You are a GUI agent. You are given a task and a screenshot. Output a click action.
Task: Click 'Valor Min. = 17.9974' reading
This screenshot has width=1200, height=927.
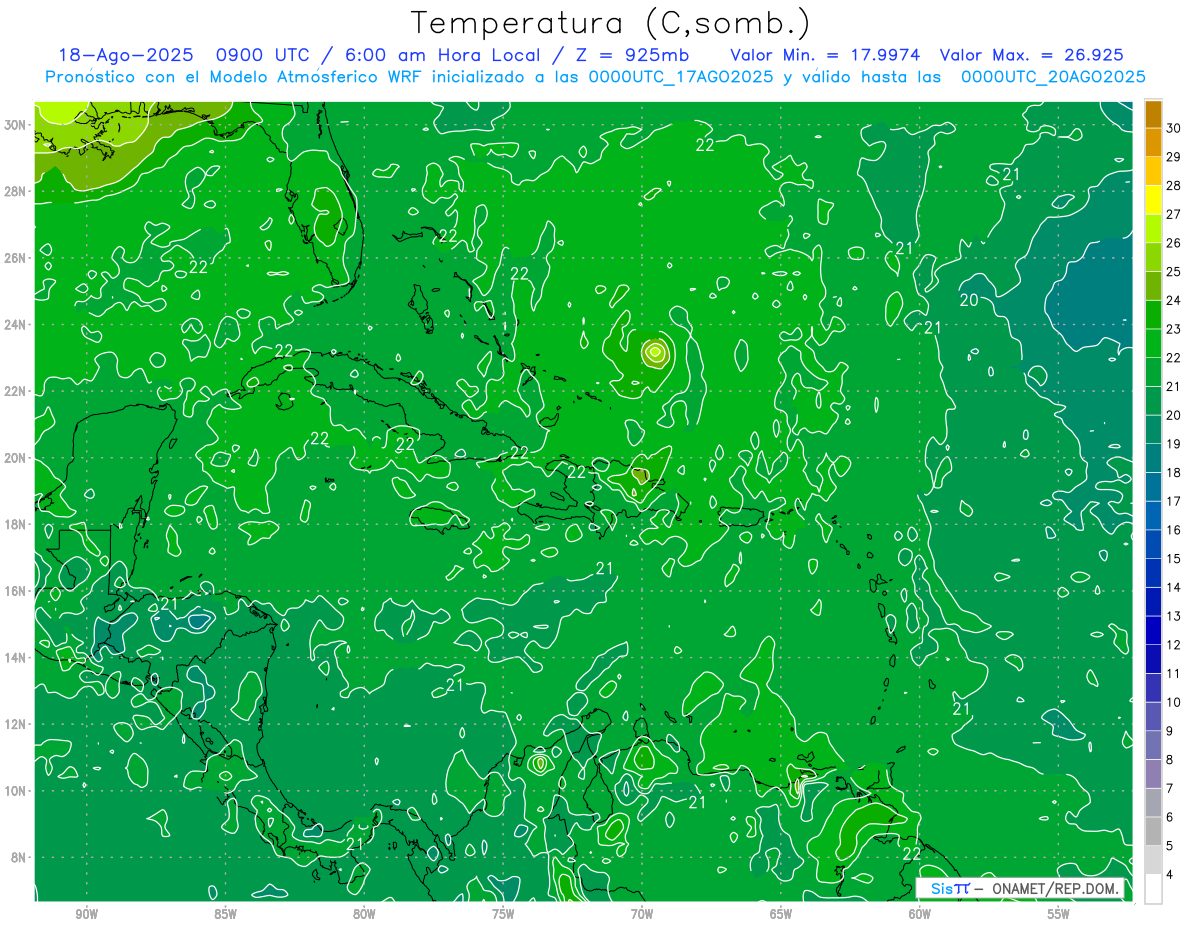click(x=826, y=55)
